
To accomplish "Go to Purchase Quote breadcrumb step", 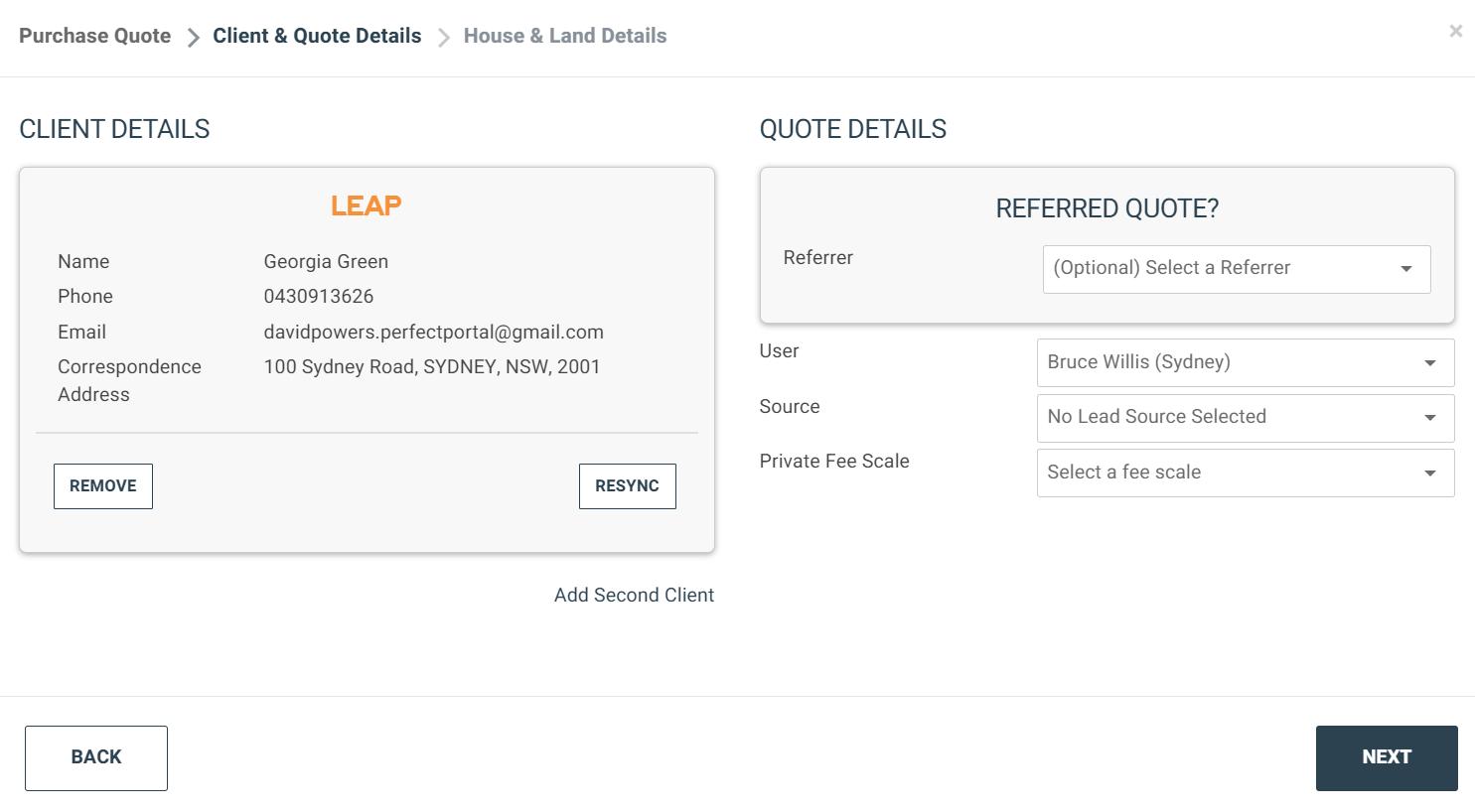I will [95, 36].
